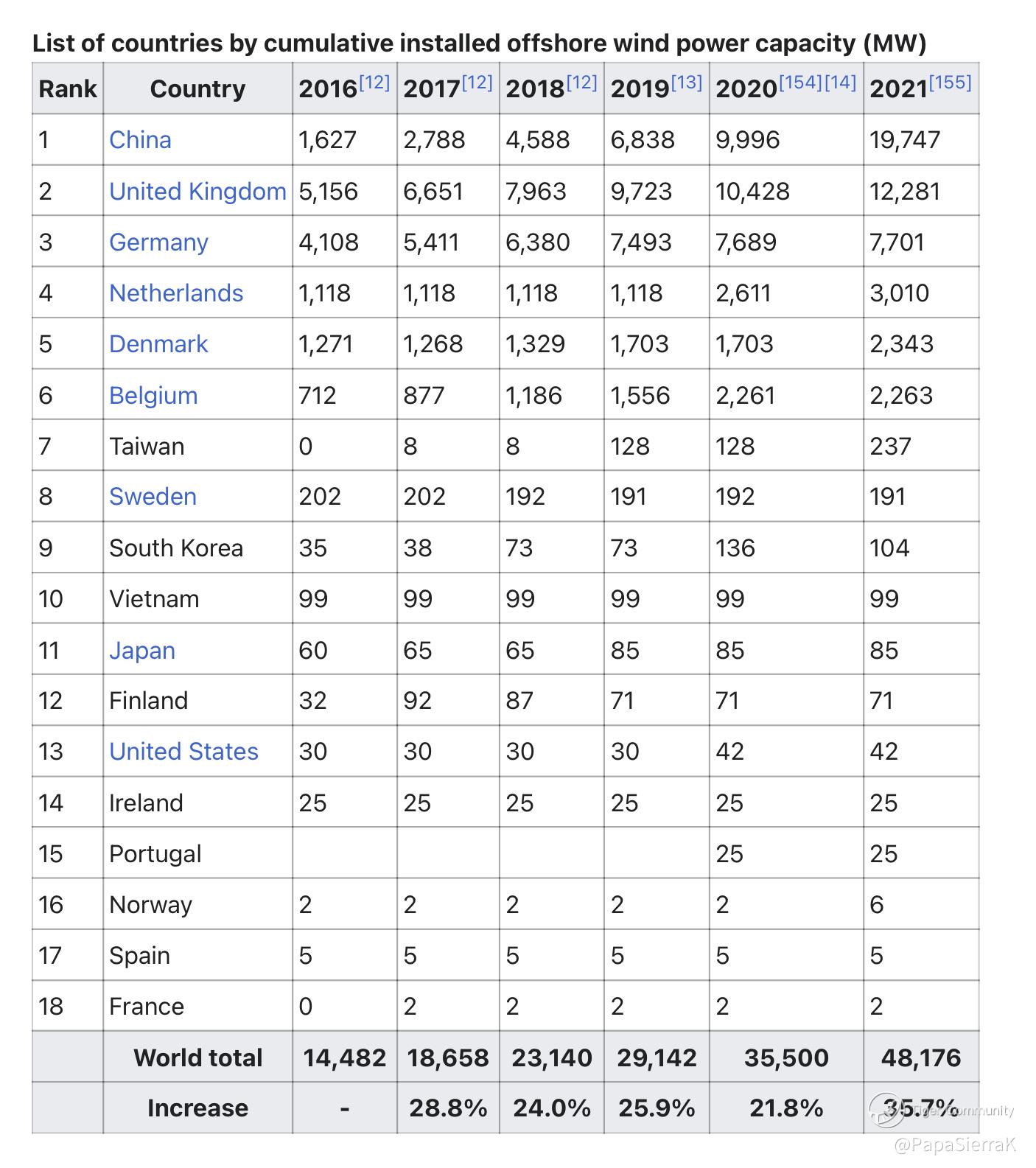Viewport: 1036px width, 1168px height.
Task: Click Germany's 2021 value 7,701
Action: coord(897,242)
